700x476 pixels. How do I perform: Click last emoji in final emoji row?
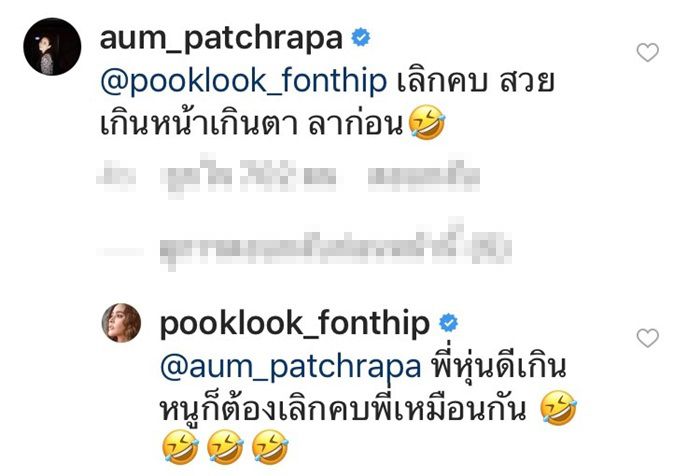tap(270, 447)
